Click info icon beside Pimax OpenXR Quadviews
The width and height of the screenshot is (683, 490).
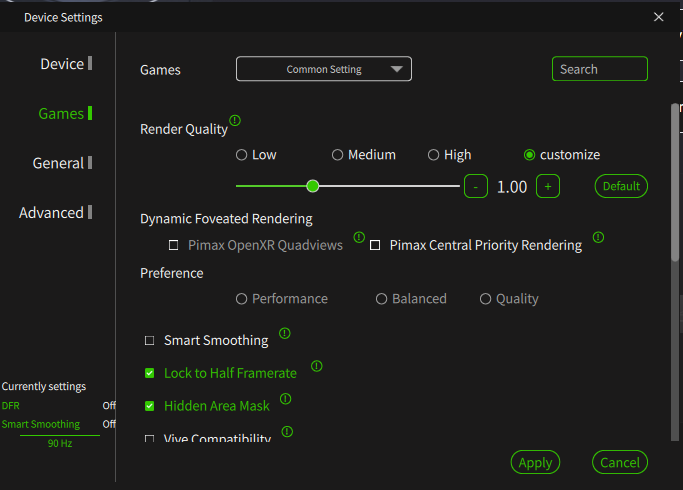(359, 237)
